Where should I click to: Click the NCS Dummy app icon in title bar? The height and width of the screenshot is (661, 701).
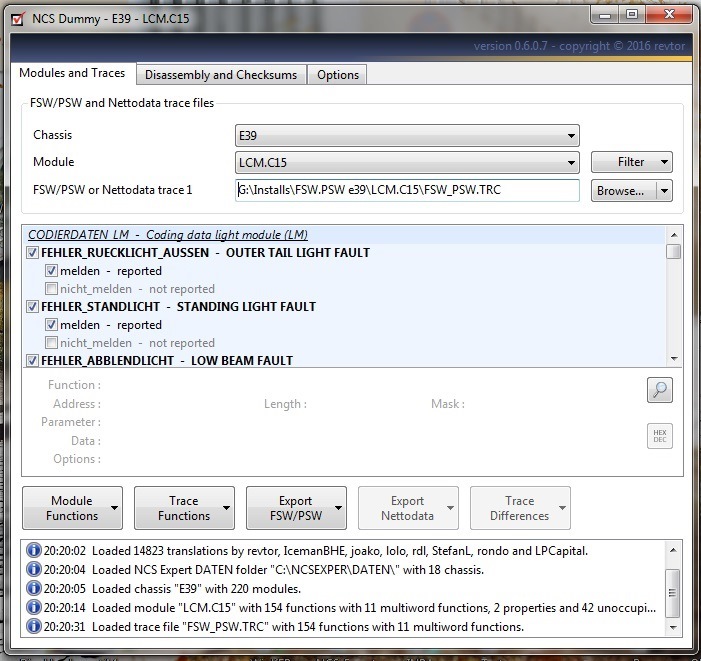point(17,19)
